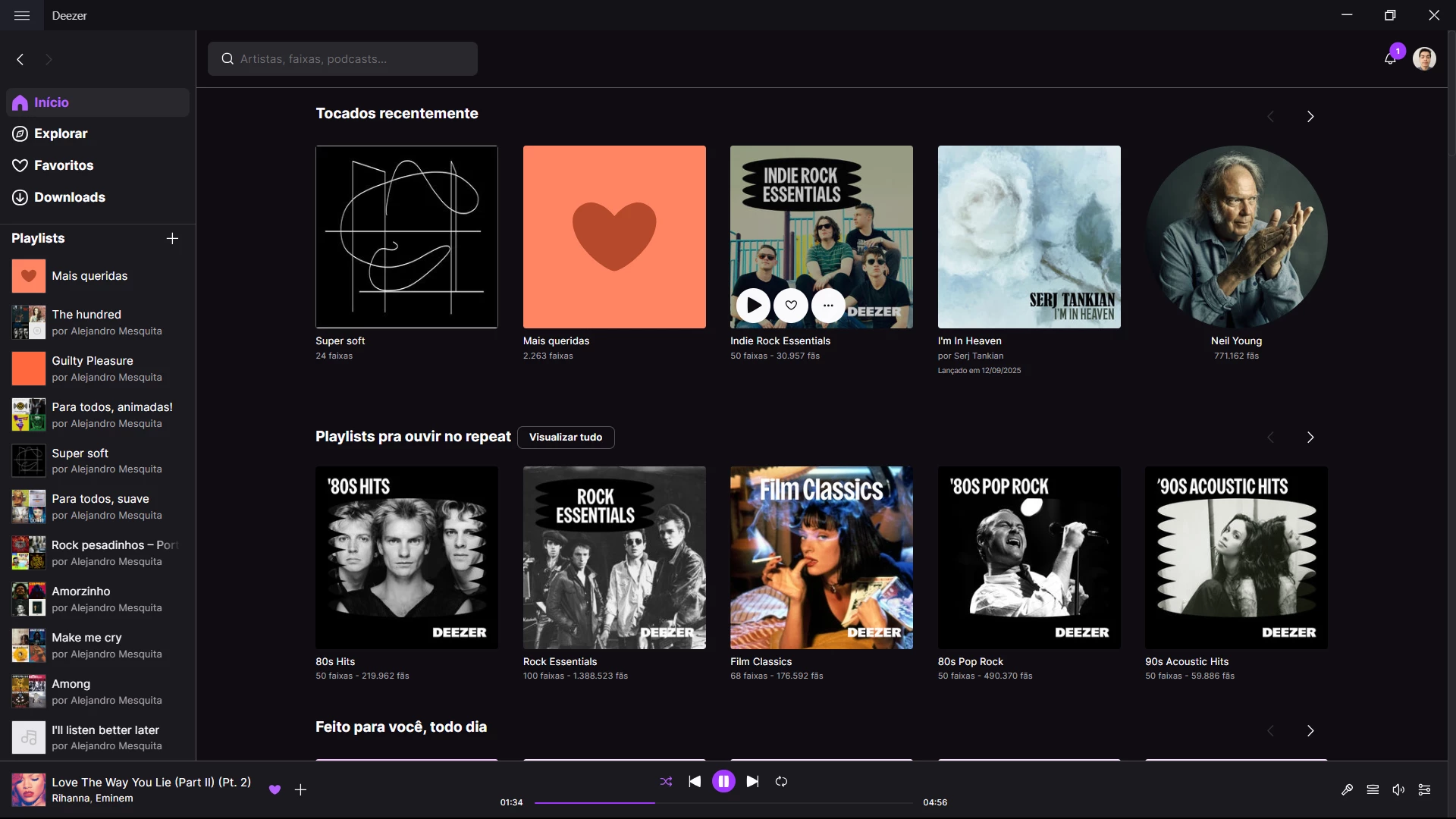The image size is (1456, 819).
Task: Toggle repeat mode
Action: pyautogui.click(x=781, y=781)
